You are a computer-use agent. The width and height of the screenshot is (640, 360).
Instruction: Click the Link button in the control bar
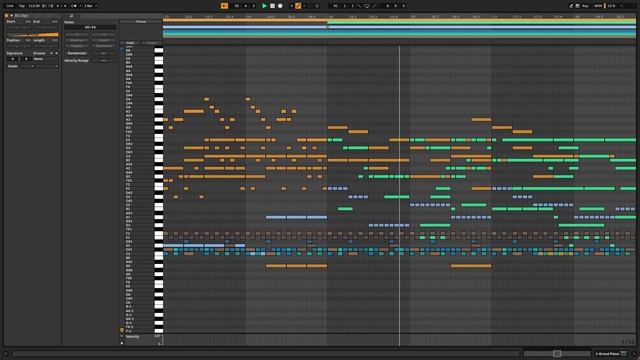coord(10,6)
